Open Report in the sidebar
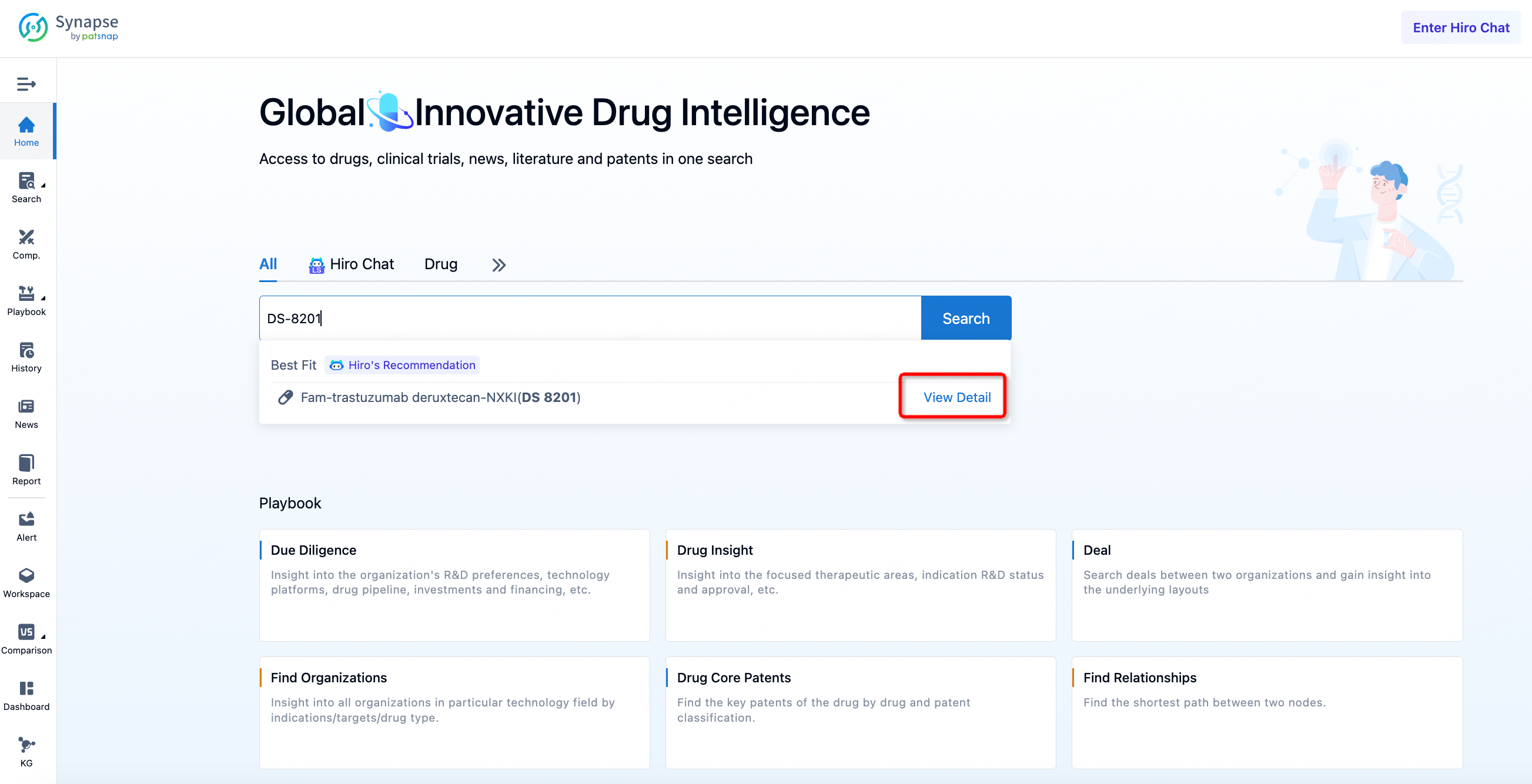Image resolution: width=1532 pixels, height=784 pixels. click(26, 470)
